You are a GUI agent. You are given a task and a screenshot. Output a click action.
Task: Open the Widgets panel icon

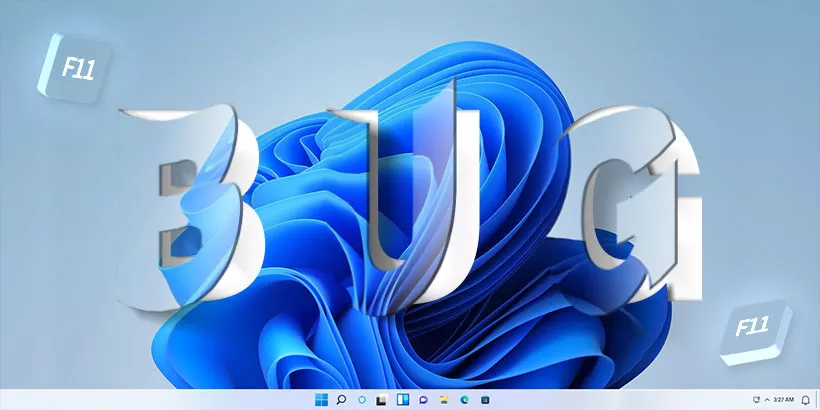pos(403,400)
